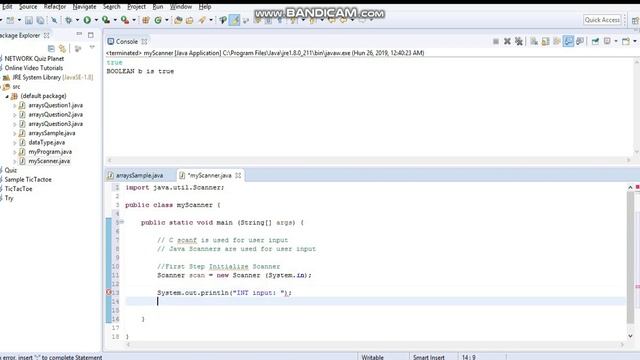Expand the dataType.java tree node

coord(15,143)
